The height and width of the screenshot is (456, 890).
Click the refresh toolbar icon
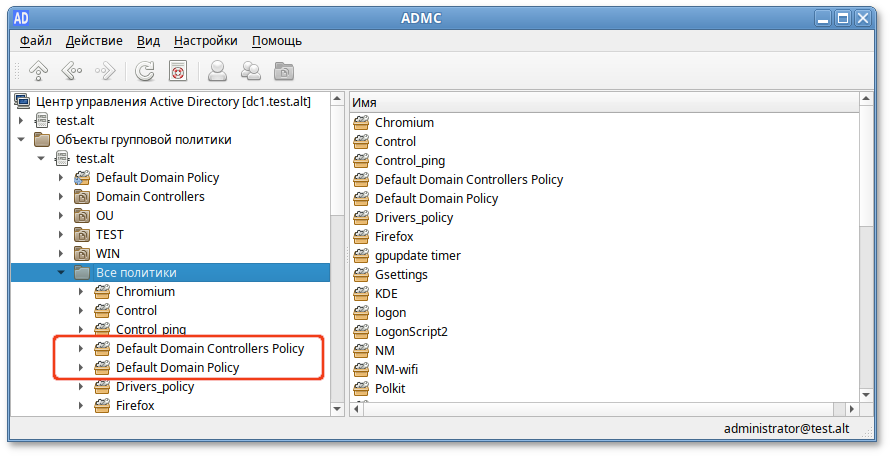point(145,71)
